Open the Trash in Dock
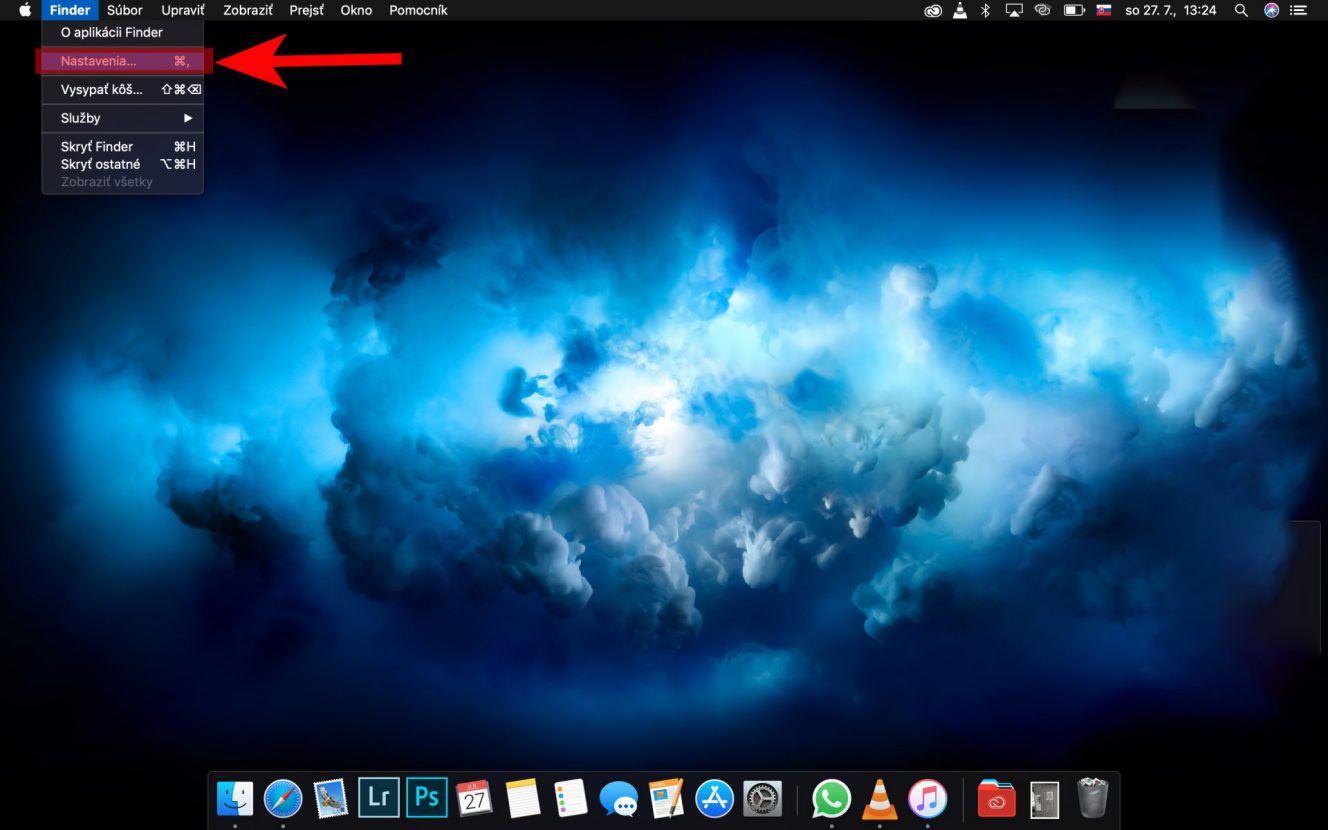 1092,798
